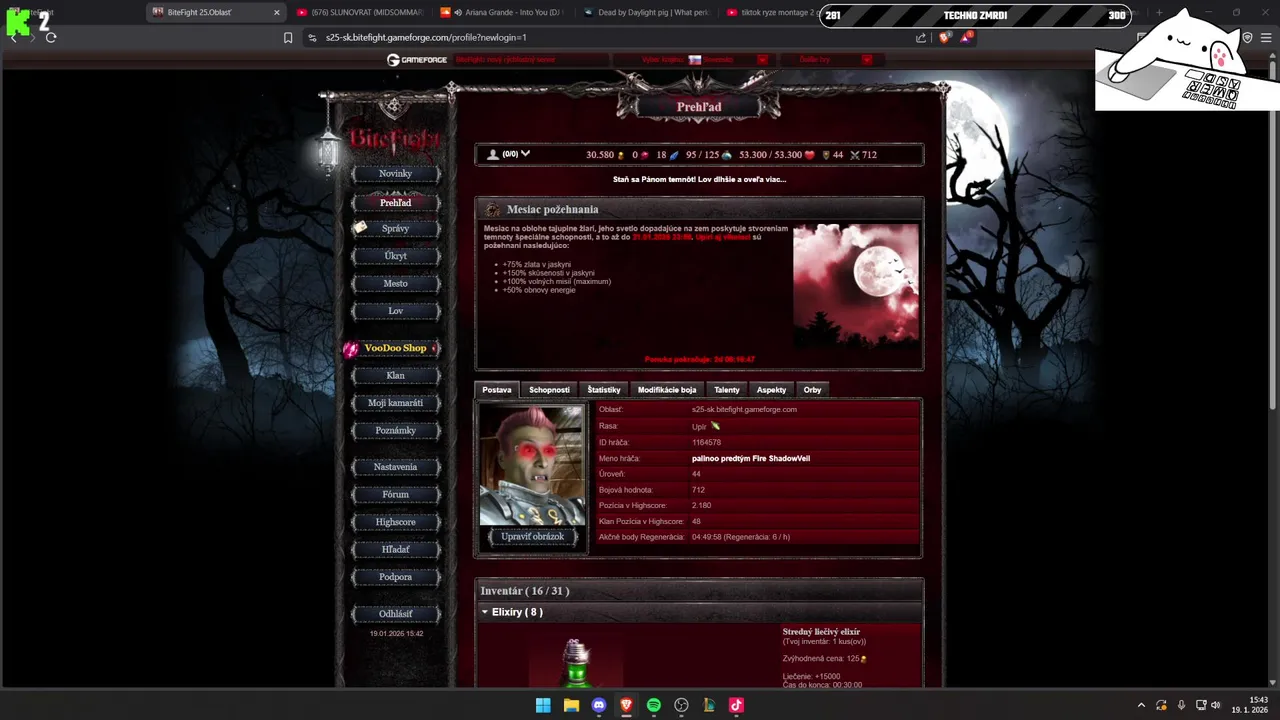Viewport: 1280px width, 720px height.
Task: Click the green healing elixir bottle
Action: (577, 662)
